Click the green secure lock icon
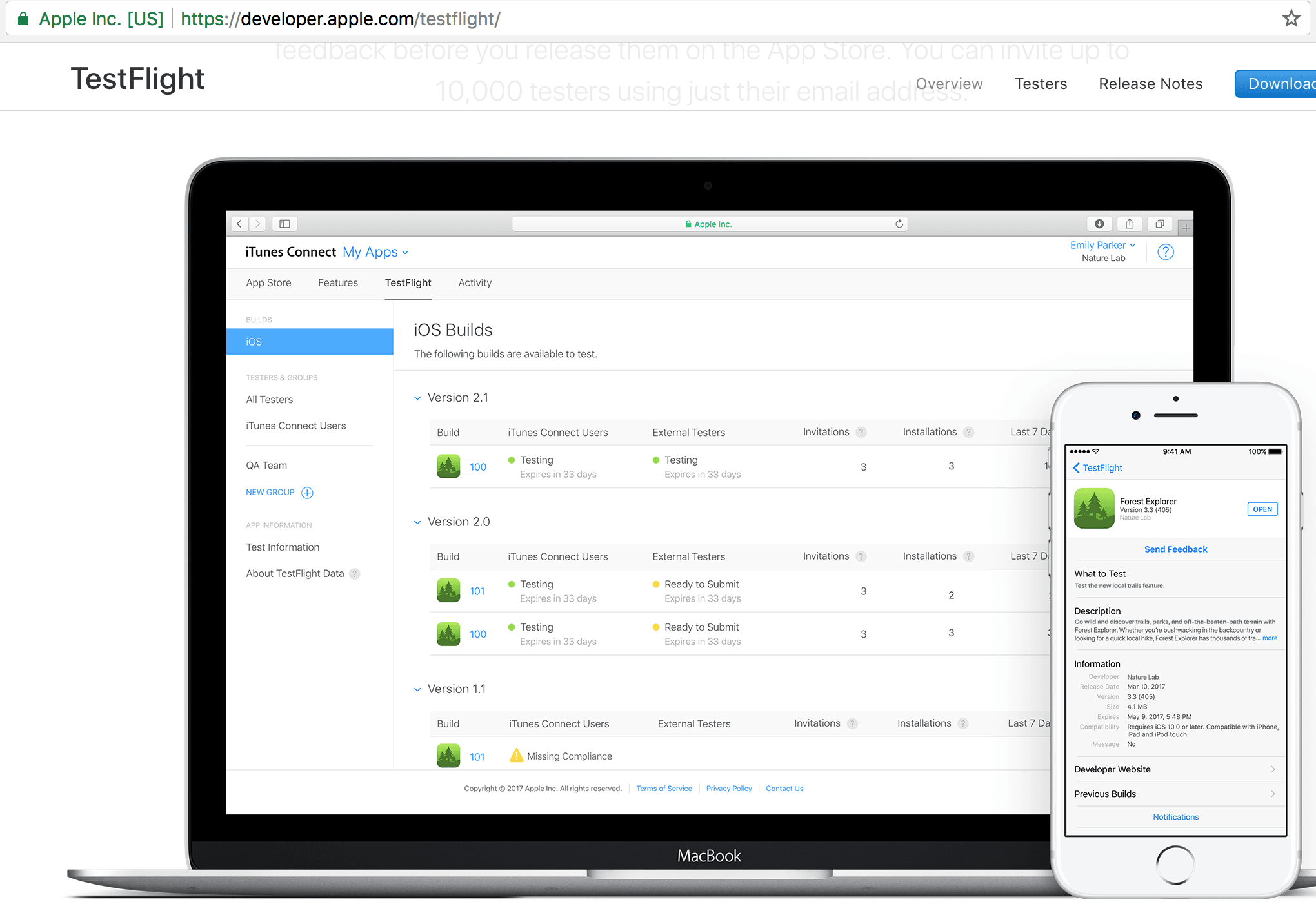The height and width of the screenshot is (913, 1316). point(23,18)
